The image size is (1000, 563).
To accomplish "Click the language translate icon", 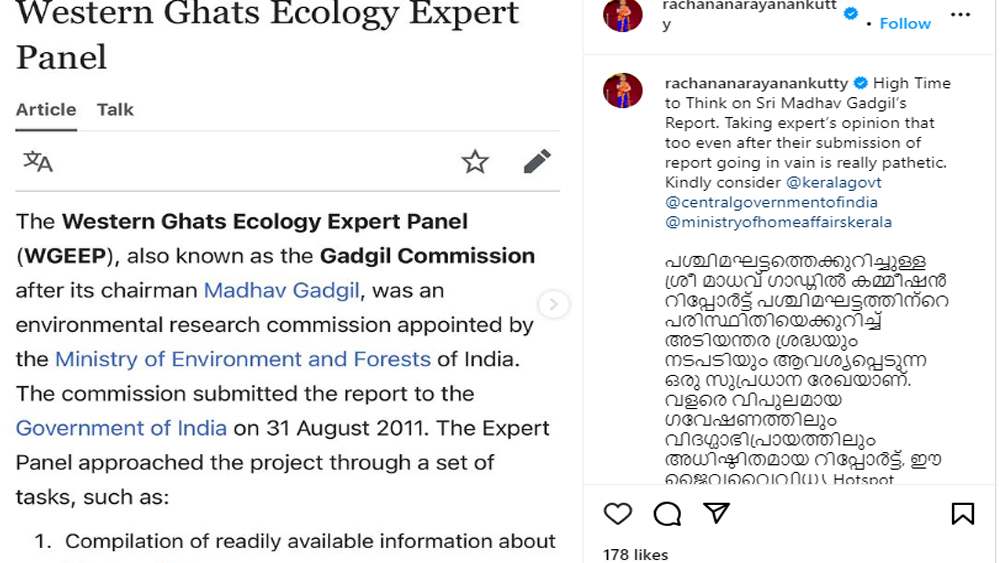I will pyautogui.click(x=38, y=161).
